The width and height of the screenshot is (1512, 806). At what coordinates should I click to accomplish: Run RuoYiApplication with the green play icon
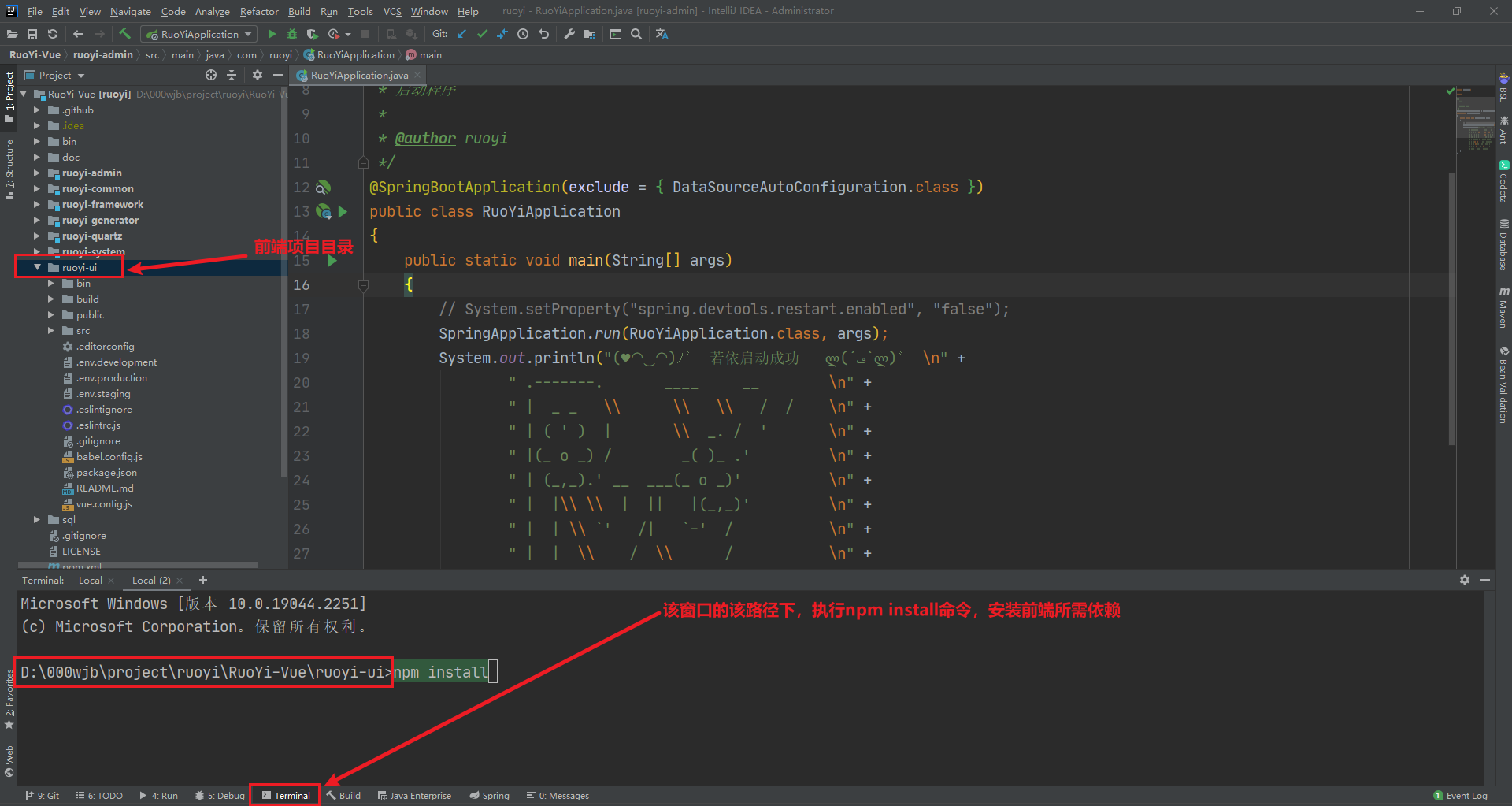point(272,34)
